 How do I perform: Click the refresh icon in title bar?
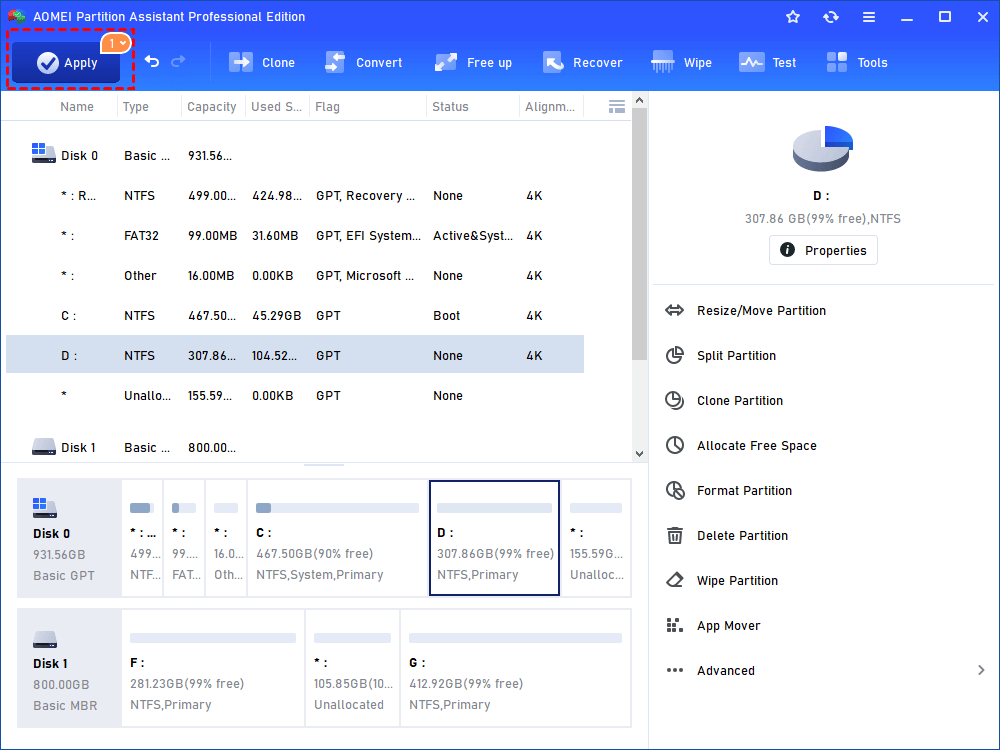coord(830,17)
